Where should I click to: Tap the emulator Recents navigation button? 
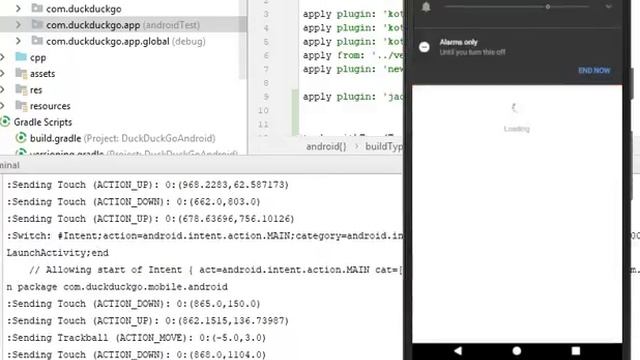(x=576, y=351)
